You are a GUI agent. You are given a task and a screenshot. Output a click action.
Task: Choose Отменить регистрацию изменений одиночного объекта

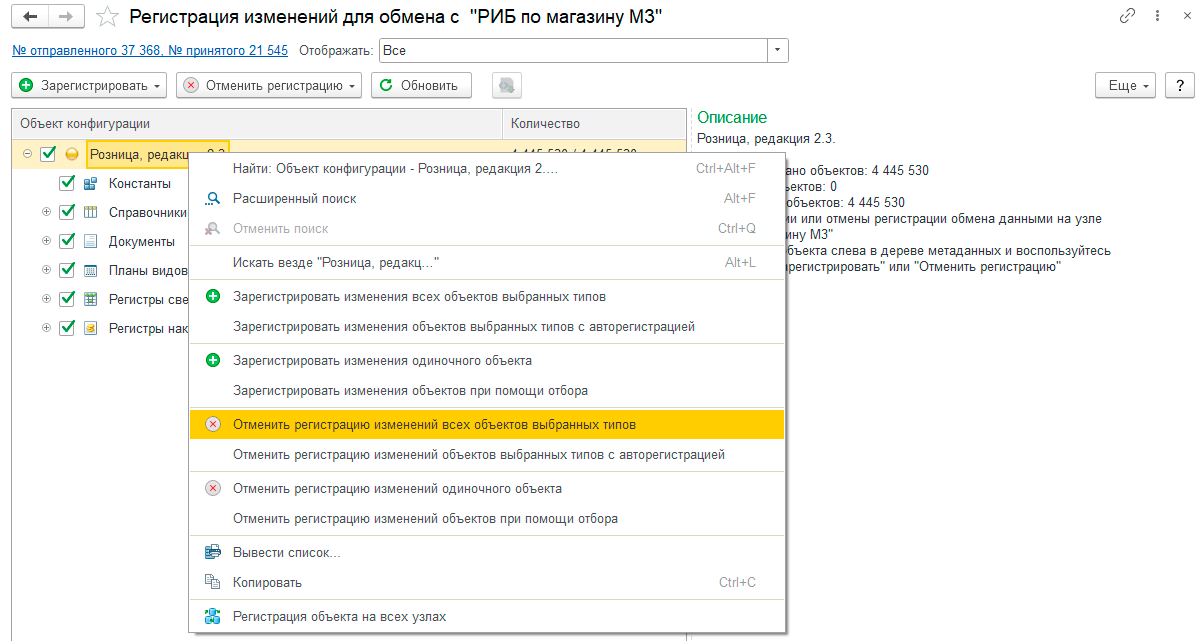click(486, 488)
